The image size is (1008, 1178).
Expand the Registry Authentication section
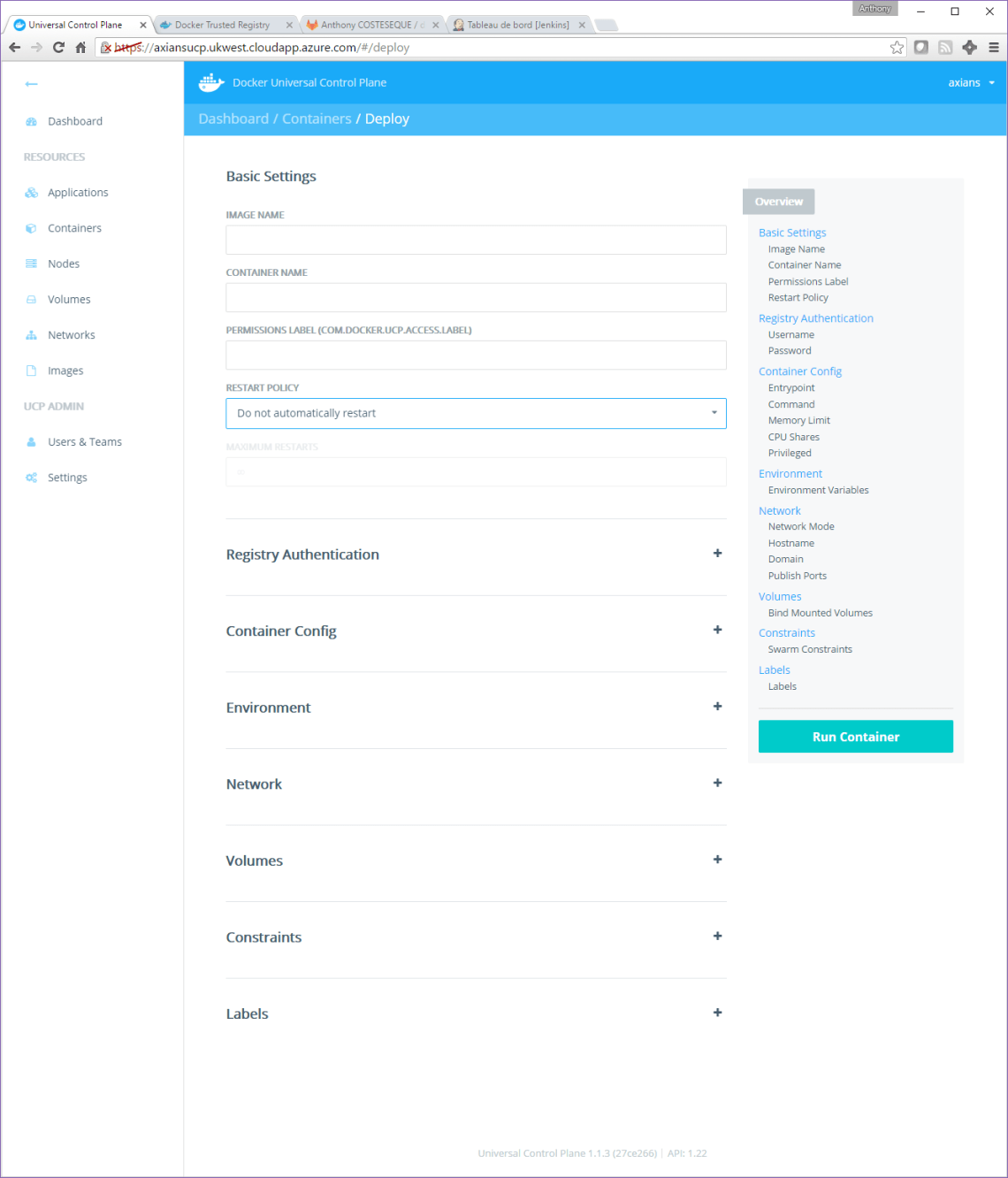tap(717, 554)
